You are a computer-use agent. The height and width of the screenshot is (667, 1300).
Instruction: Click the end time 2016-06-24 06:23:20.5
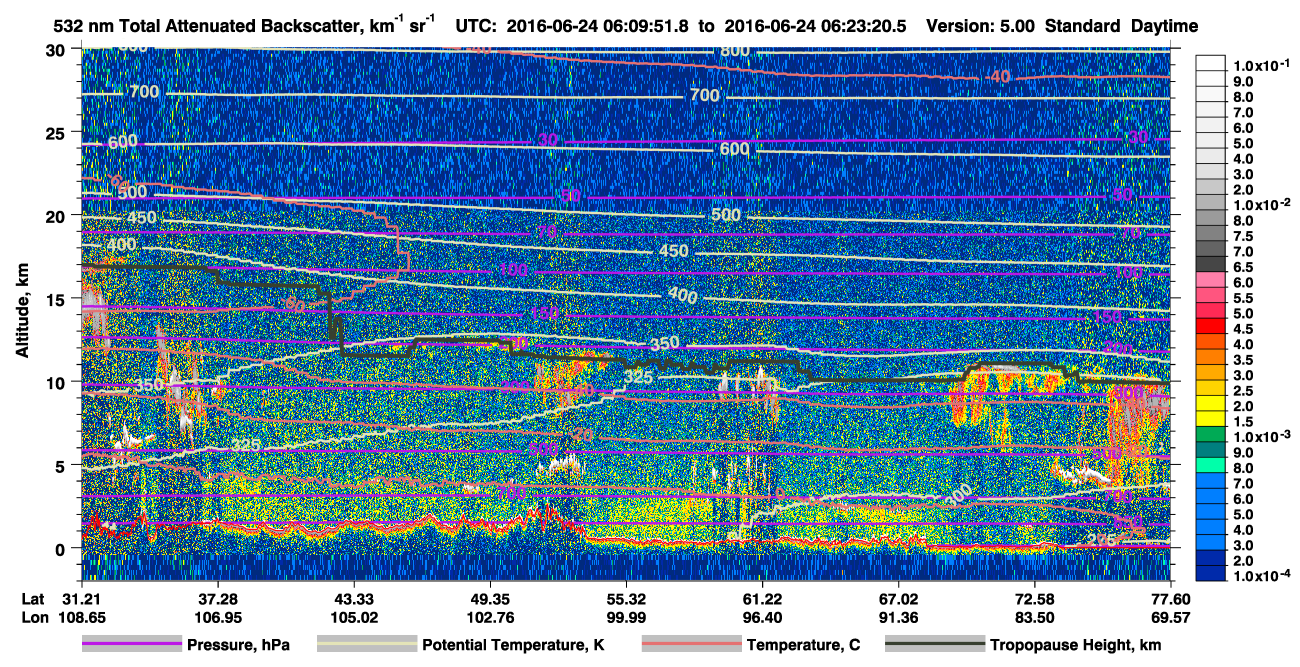point(816,26)
